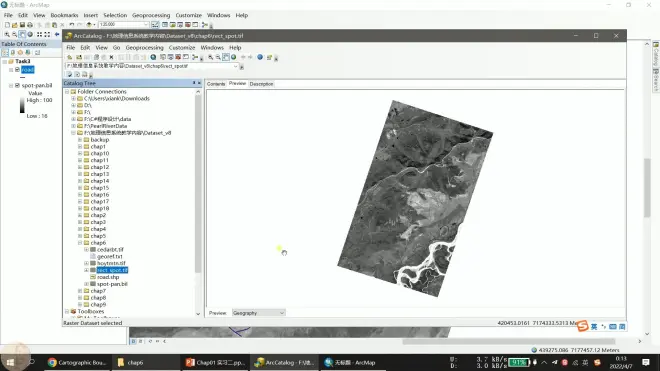Click Identify blue info icon in ArcCatalog
This screenshot has height=371, width=660.
tap(260, 57)
